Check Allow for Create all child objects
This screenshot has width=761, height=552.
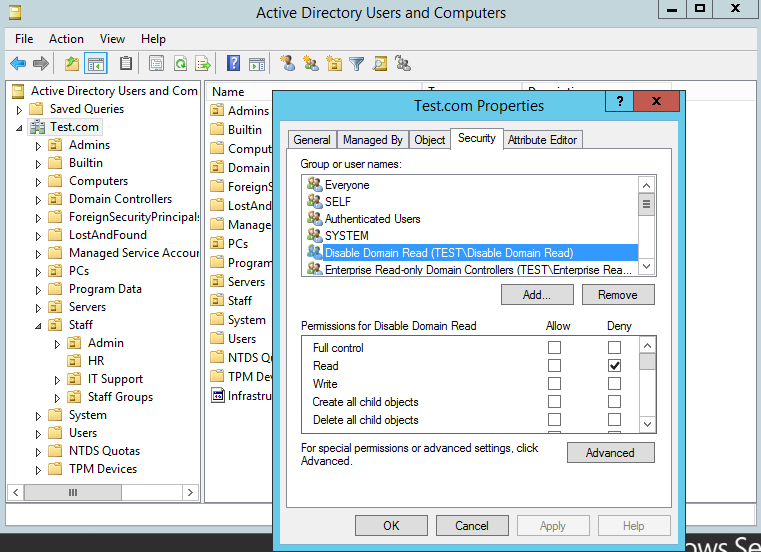tap(554, 401)
